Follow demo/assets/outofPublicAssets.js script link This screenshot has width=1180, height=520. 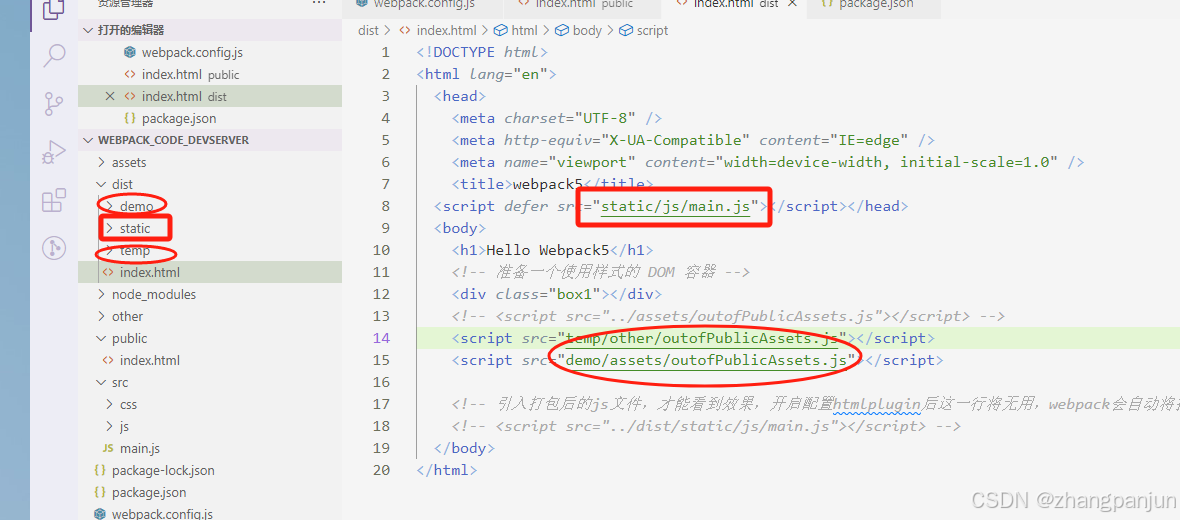click(x=706, y=360)
